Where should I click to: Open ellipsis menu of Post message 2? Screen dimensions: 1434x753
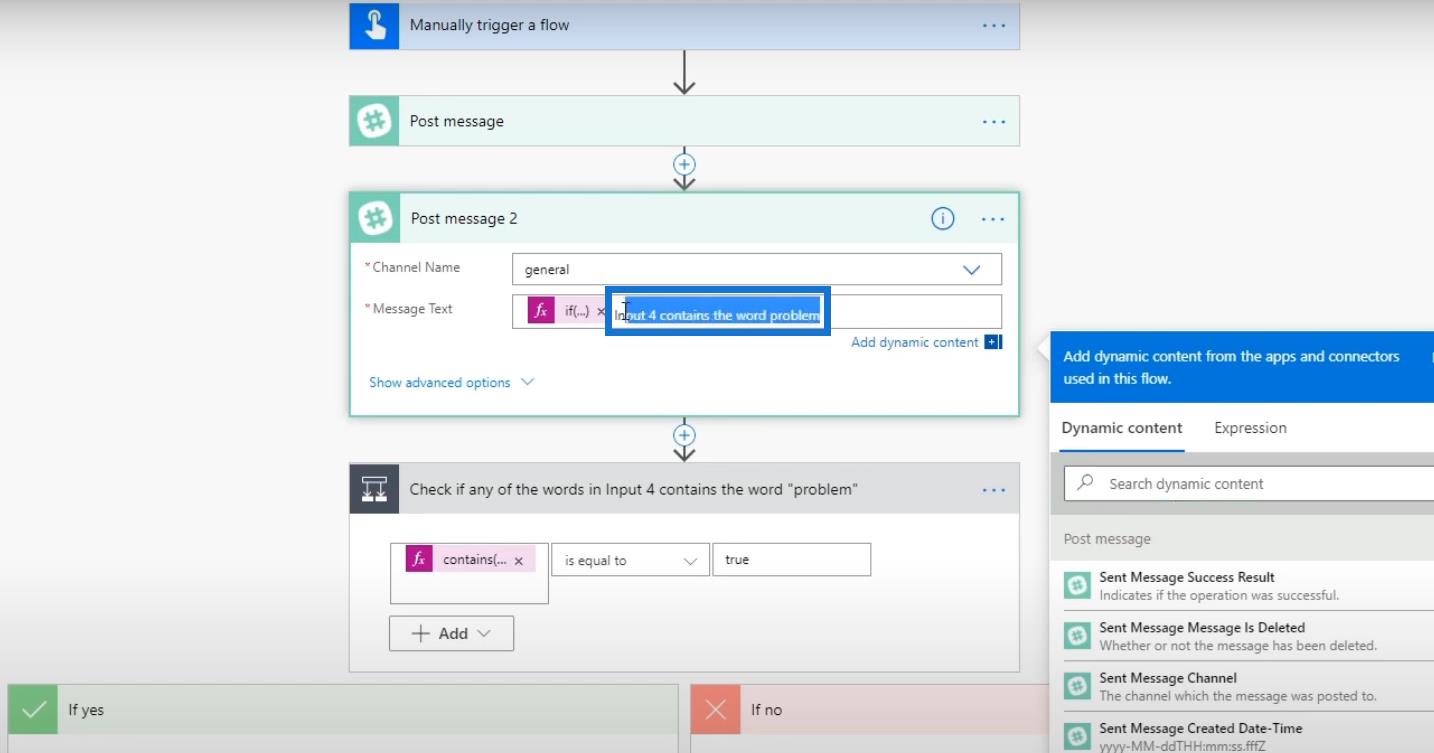pyautogui.click(x=993, y=219)
